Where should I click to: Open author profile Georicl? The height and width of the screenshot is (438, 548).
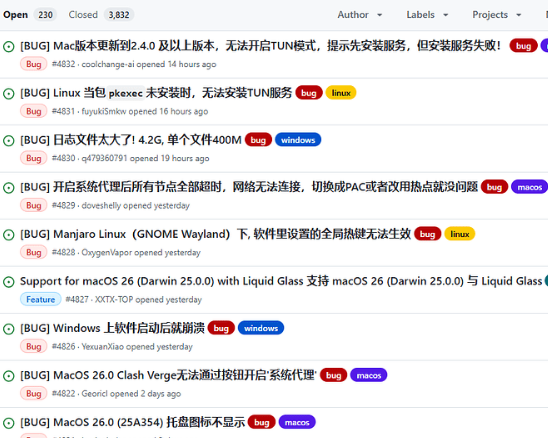(x=94, y=394)
